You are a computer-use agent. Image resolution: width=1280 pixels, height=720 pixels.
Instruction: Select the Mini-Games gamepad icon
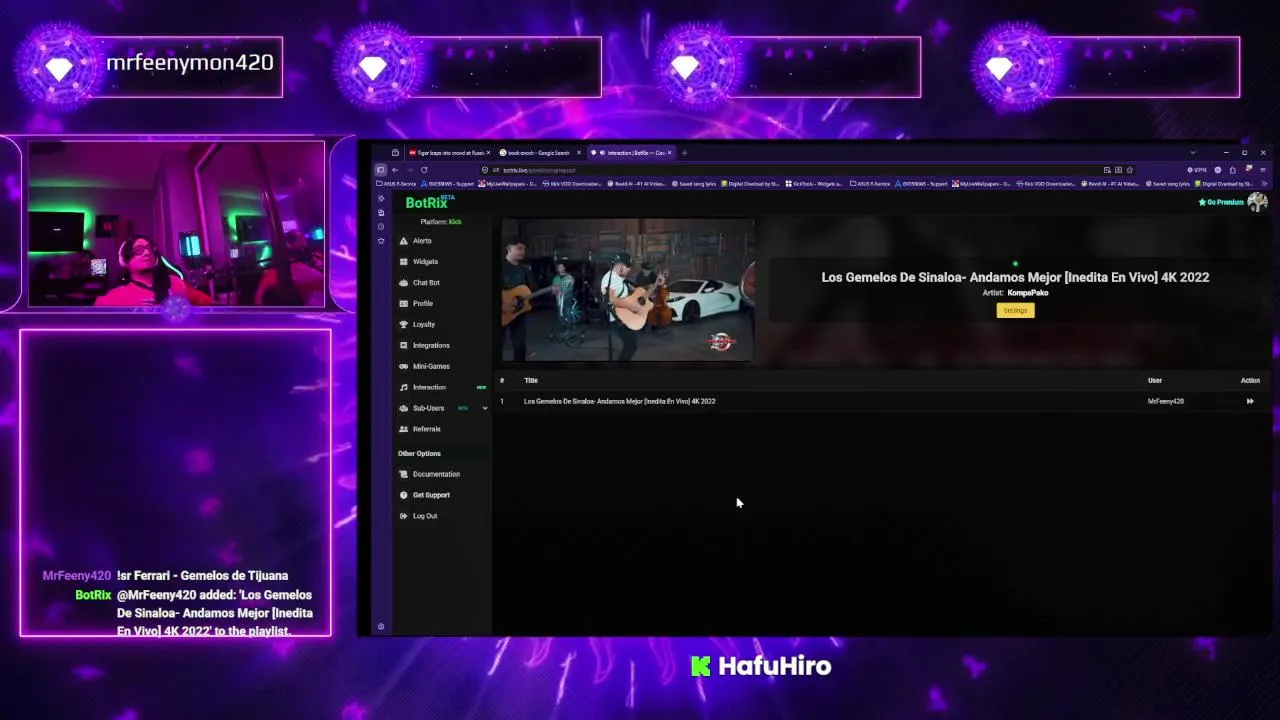point(403,367)
